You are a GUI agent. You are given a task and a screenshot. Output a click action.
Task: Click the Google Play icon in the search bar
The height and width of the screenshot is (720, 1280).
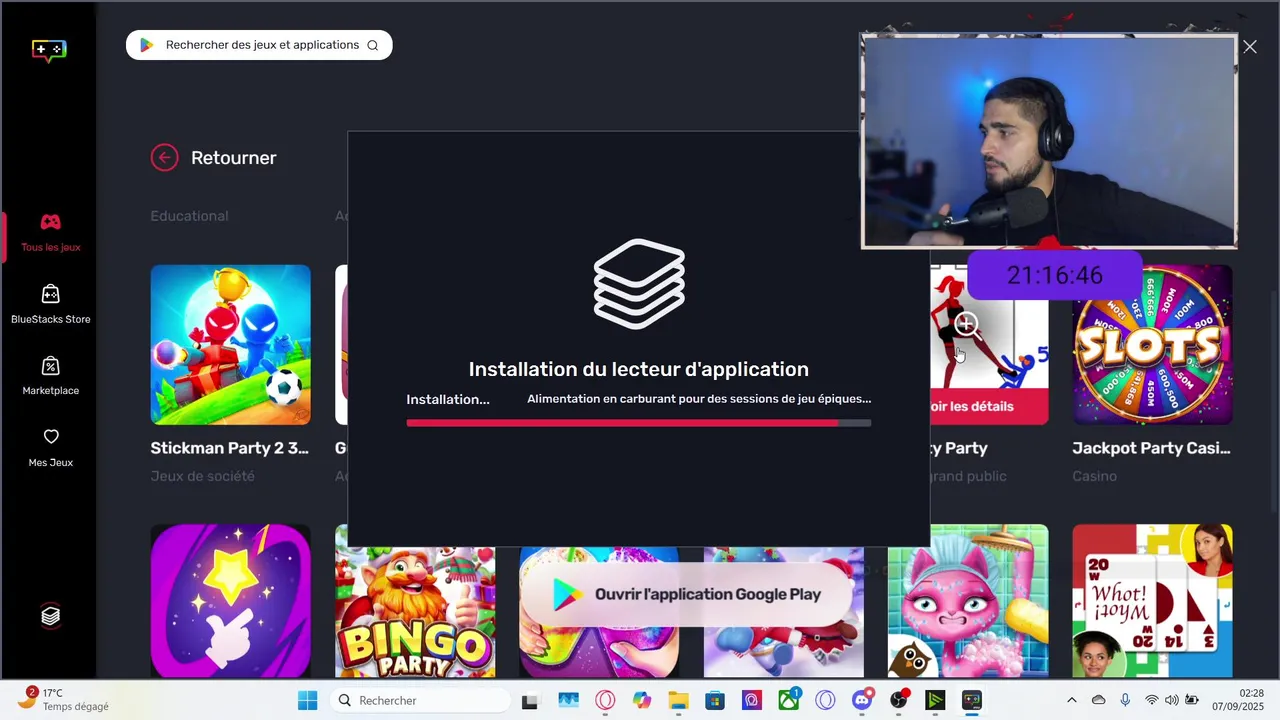click(x=146, y=45)
